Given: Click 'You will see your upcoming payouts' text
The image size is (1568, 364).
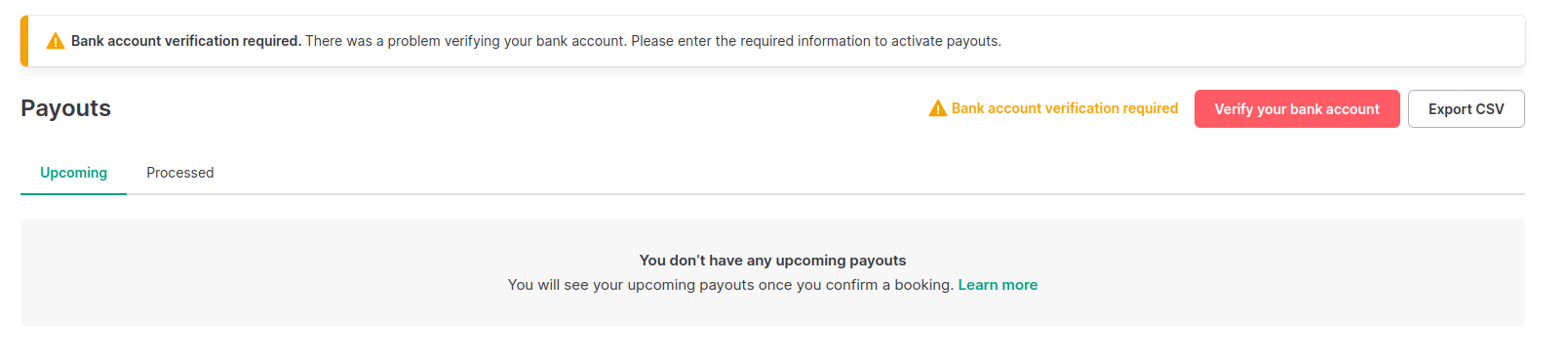Looking at the screenshot, I should (631, 285).
